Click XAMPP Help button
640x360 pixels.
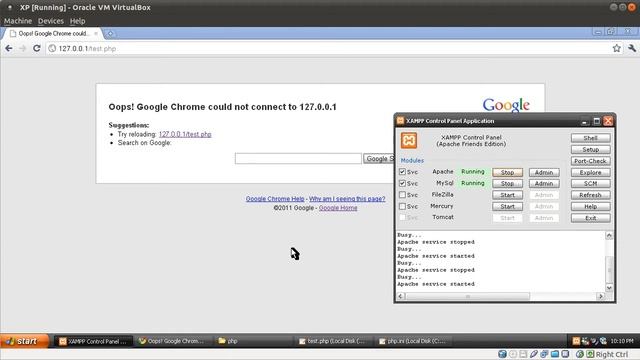pos(591,207)
